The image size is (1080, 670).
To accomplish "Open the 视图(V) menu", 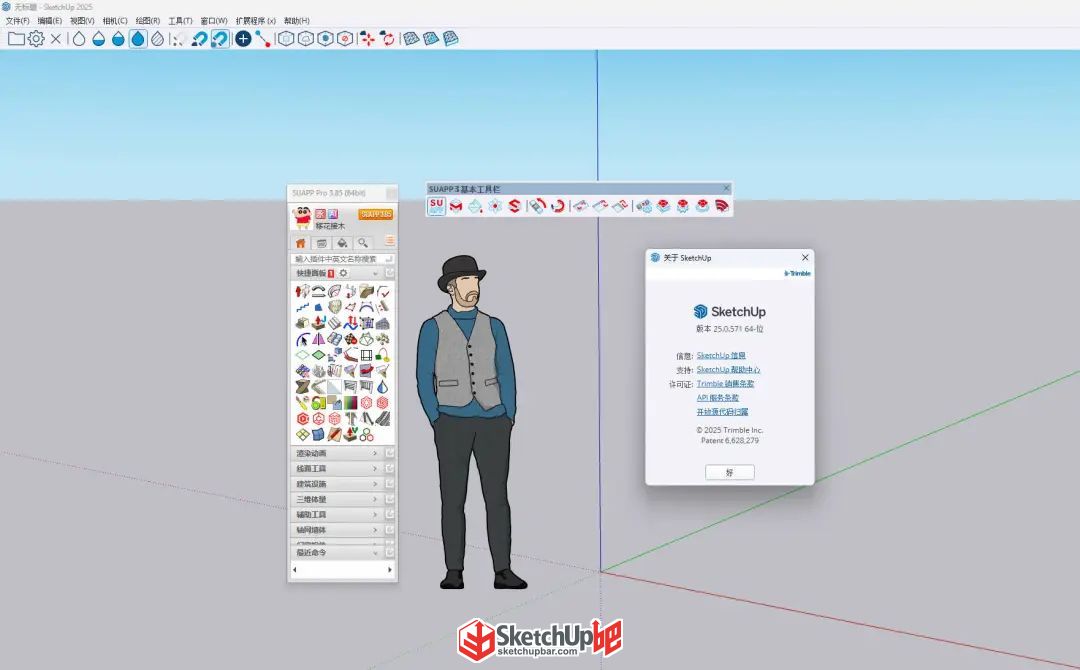I will pos(82,21).
